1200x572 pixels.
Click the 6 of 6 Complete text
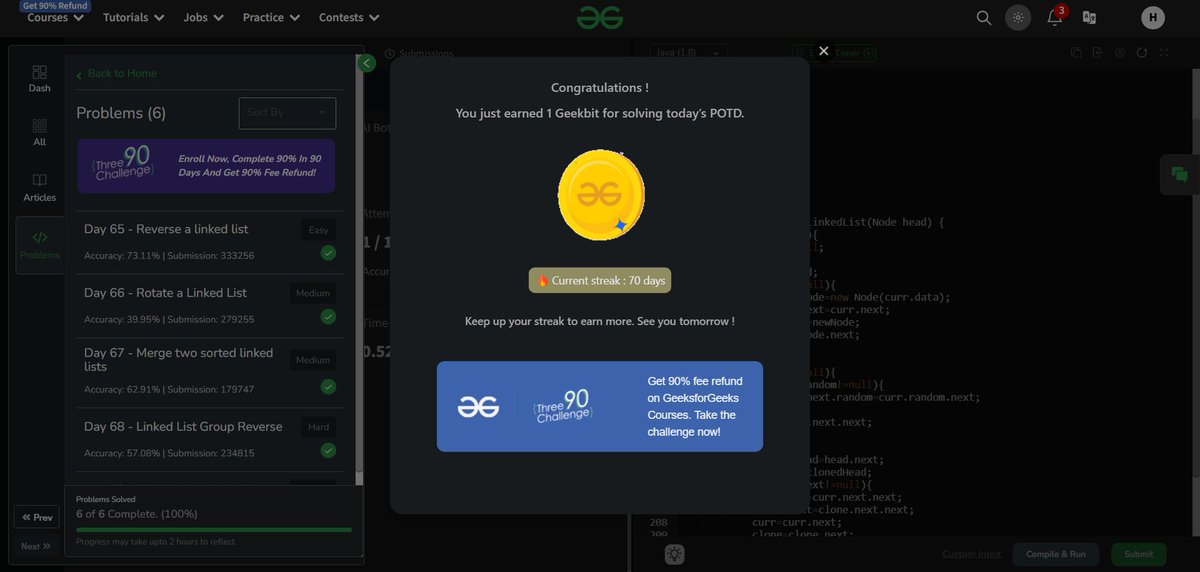coord(137,514)
